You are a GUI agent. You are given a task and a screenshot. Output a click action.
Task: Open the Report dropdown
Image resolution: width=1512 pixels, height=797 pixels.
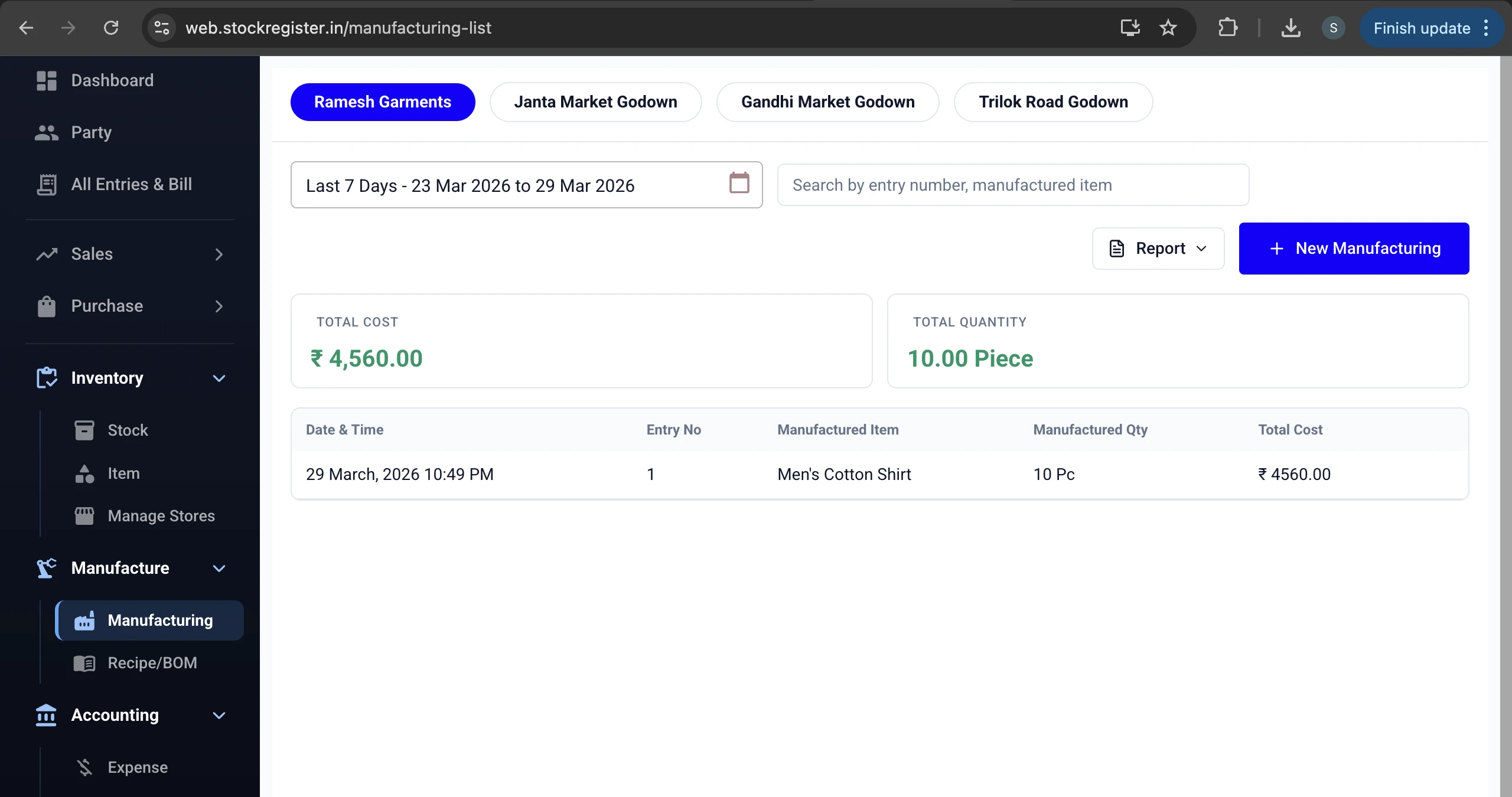(1158, 248)
